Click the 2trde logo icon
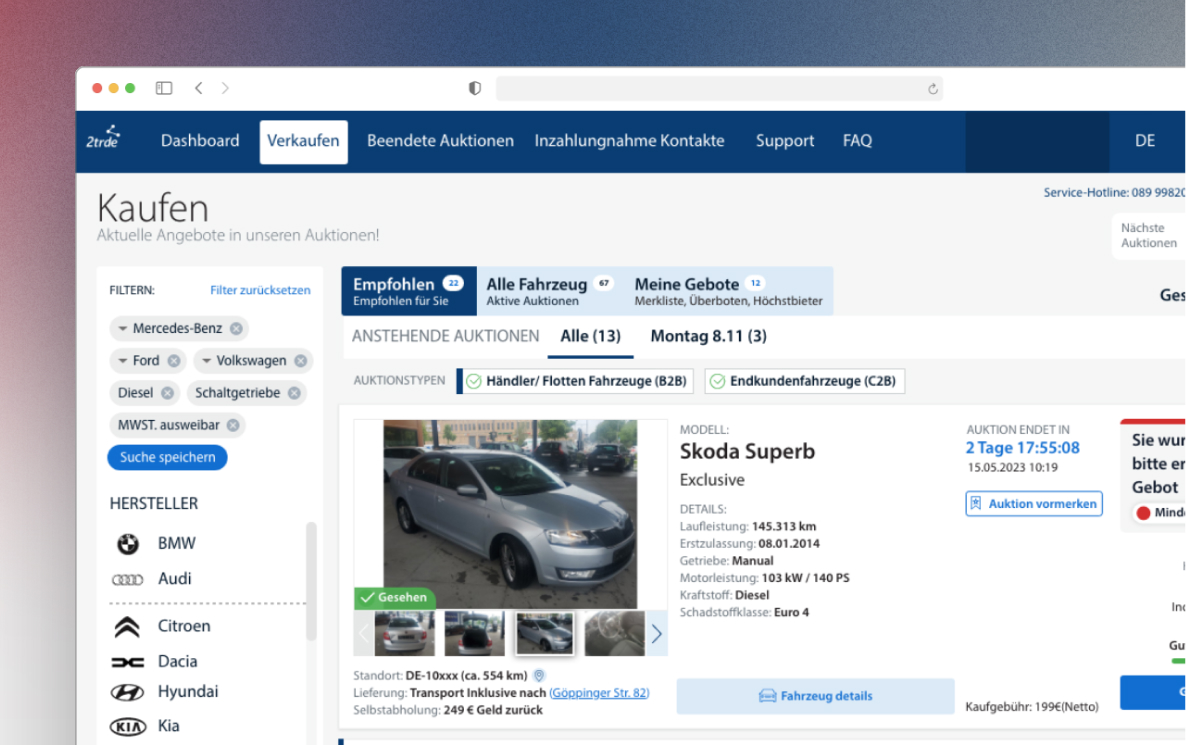 pos(103,139)
